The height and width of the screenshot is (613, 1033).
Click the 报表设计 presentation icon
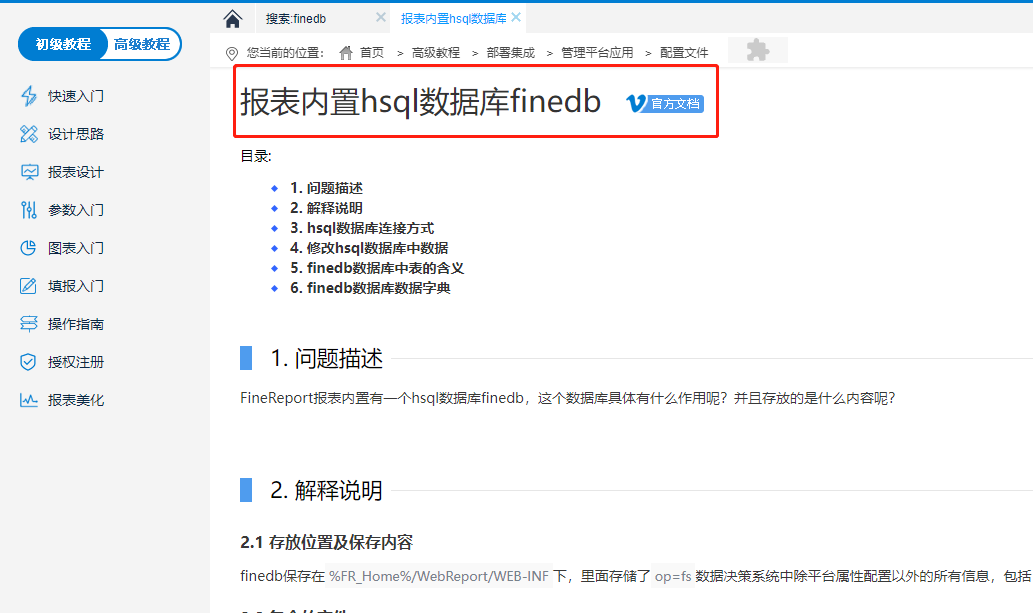29,172
